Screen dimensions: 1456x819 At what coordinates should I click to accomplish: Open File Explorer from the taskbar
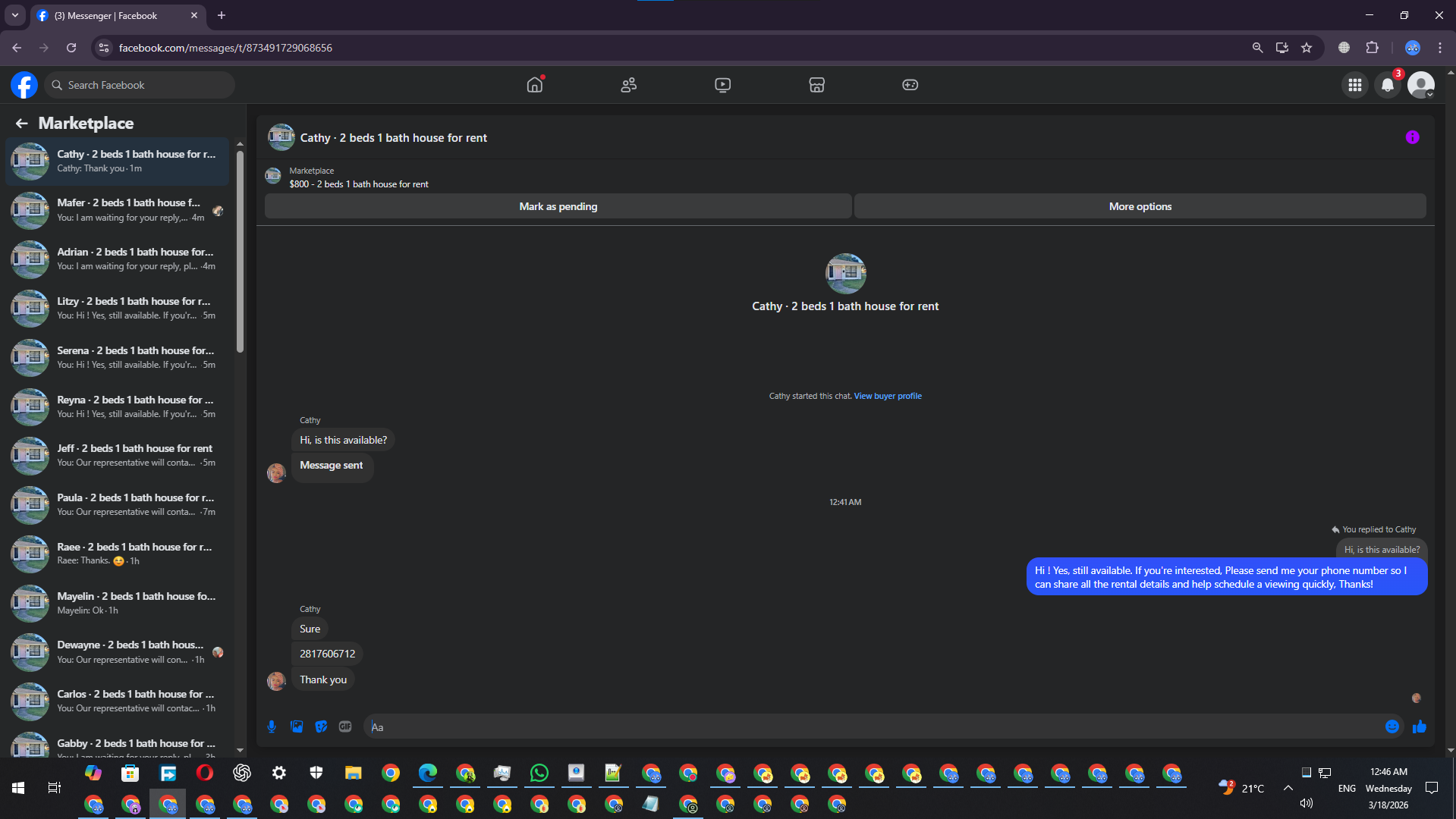(x=354, y=773)
